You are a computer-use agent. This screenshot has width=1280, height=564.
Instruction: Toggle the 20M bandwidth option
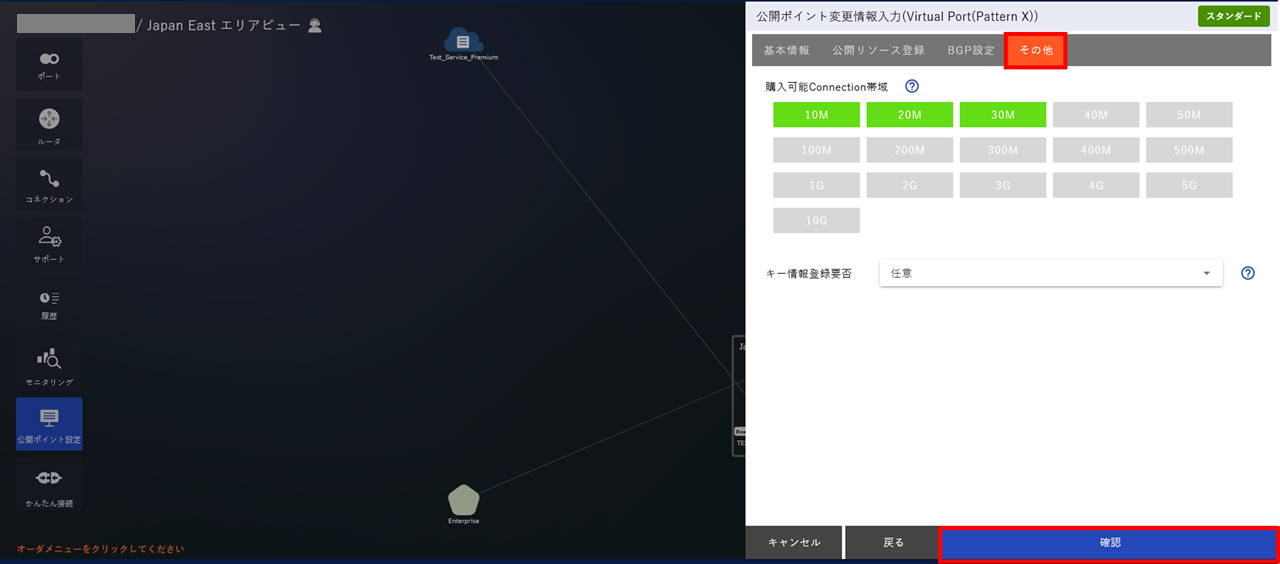click(x=910, y=115)
